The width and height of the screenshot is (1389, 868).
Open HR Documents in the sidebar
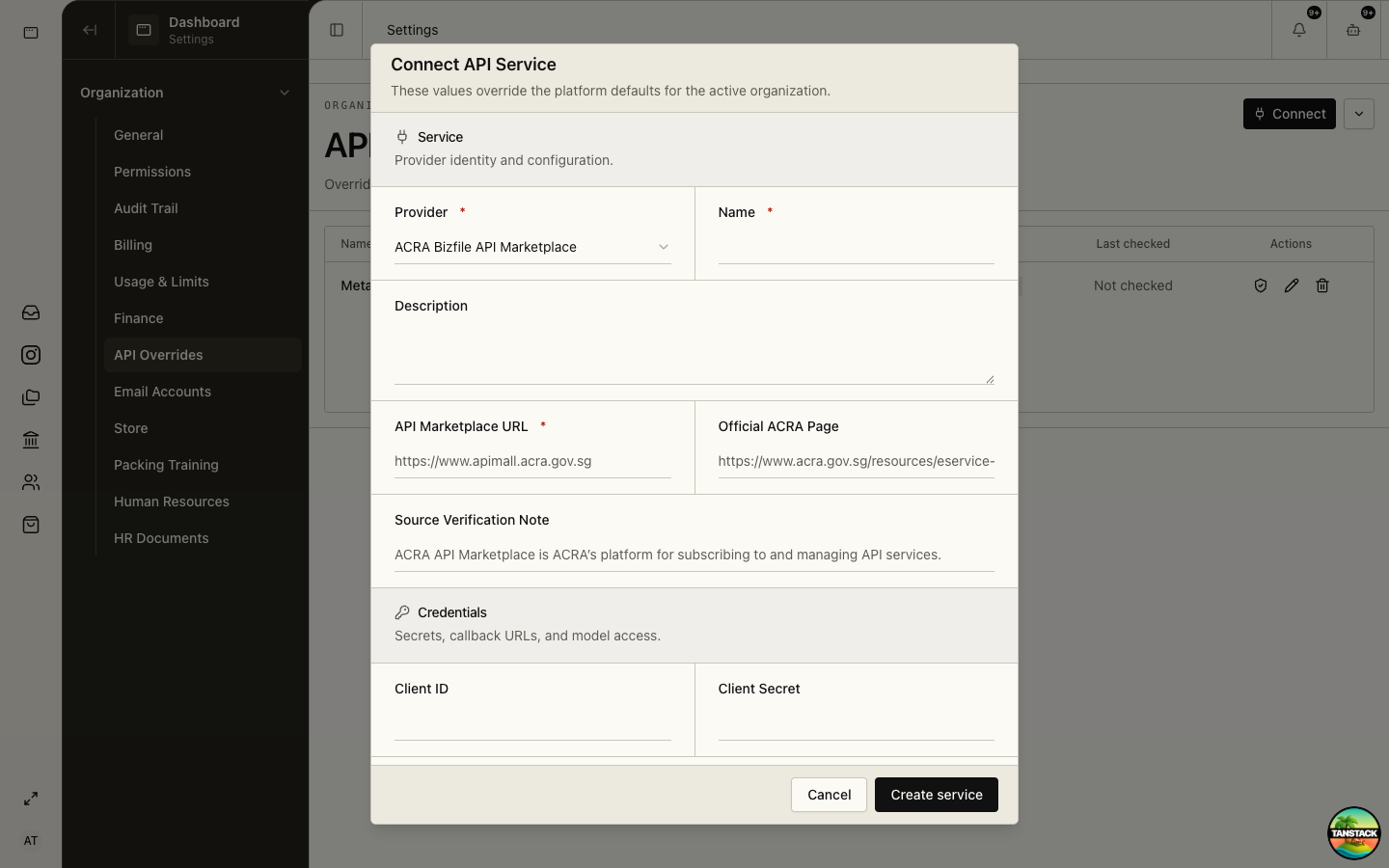[203, 538]
